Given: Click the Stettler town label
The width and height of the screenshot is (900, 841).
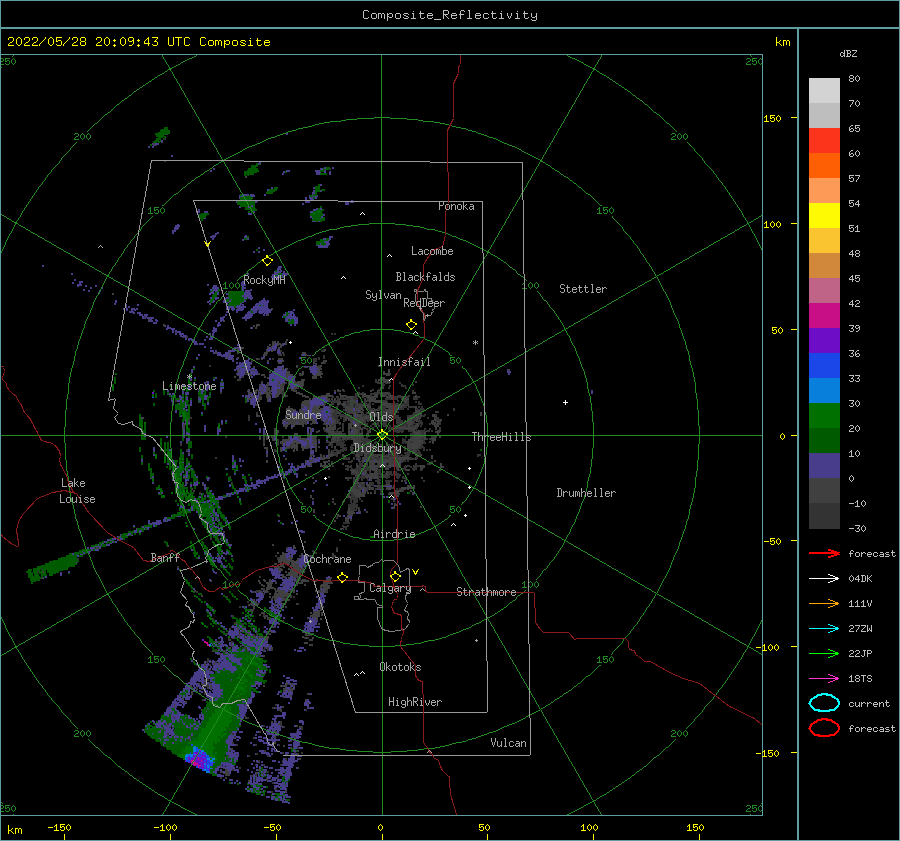Looking at the screenshot, I should 583,289.
